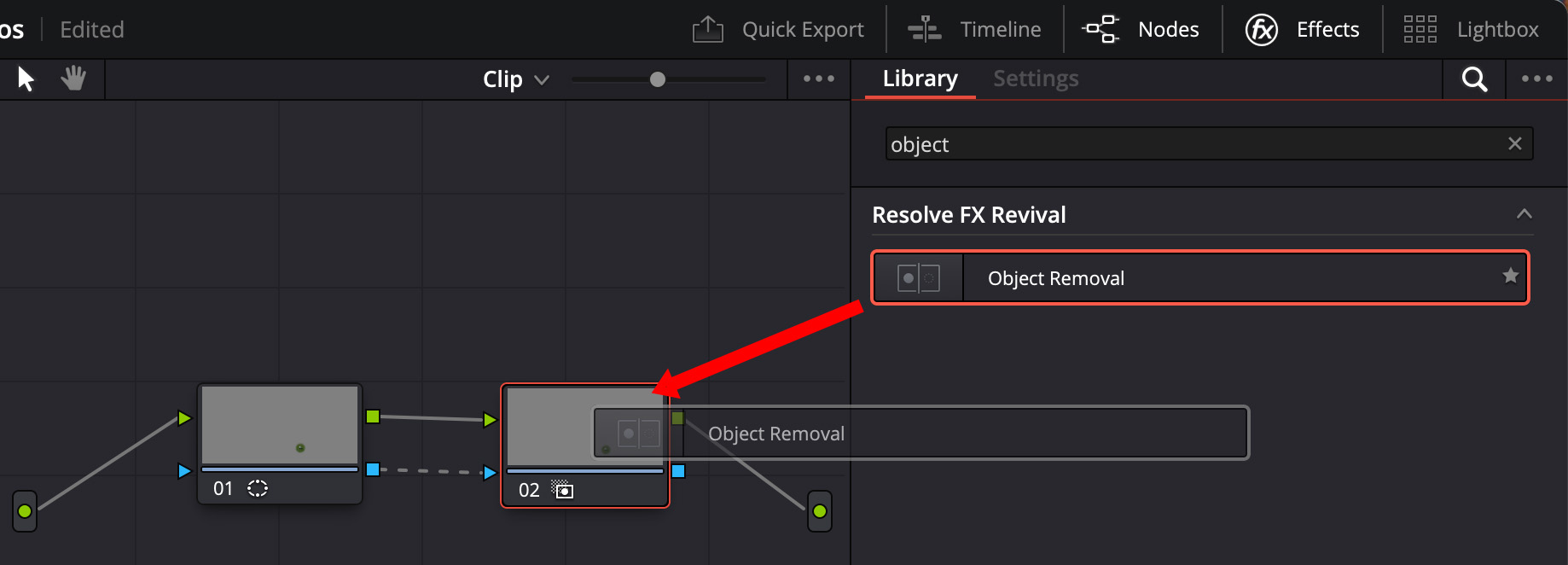Screen dimensions: 1568x565
Task: Switch to the Library tab
Action: click(920, 79)
